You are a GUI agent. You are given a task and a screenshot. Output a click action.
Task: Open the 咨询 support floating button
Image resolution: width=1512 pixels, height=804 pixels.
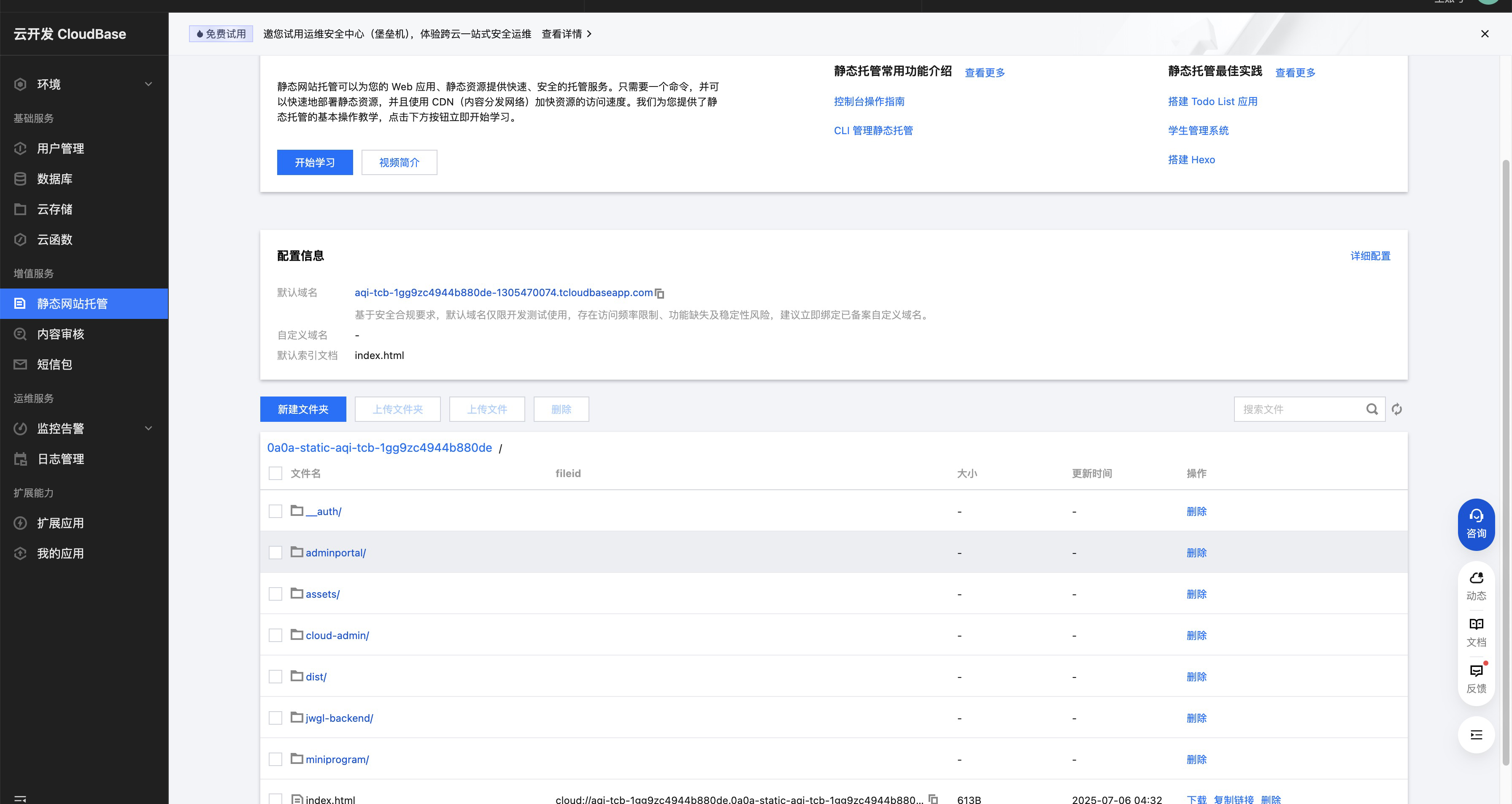coord(1476,524)
